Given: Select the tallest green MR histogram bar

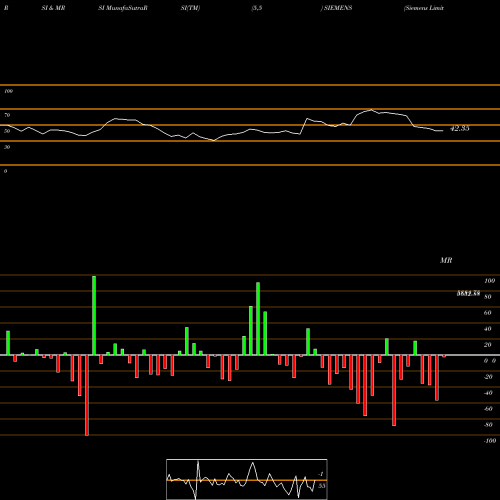Looking at the screenshot, I should [94, 315].
